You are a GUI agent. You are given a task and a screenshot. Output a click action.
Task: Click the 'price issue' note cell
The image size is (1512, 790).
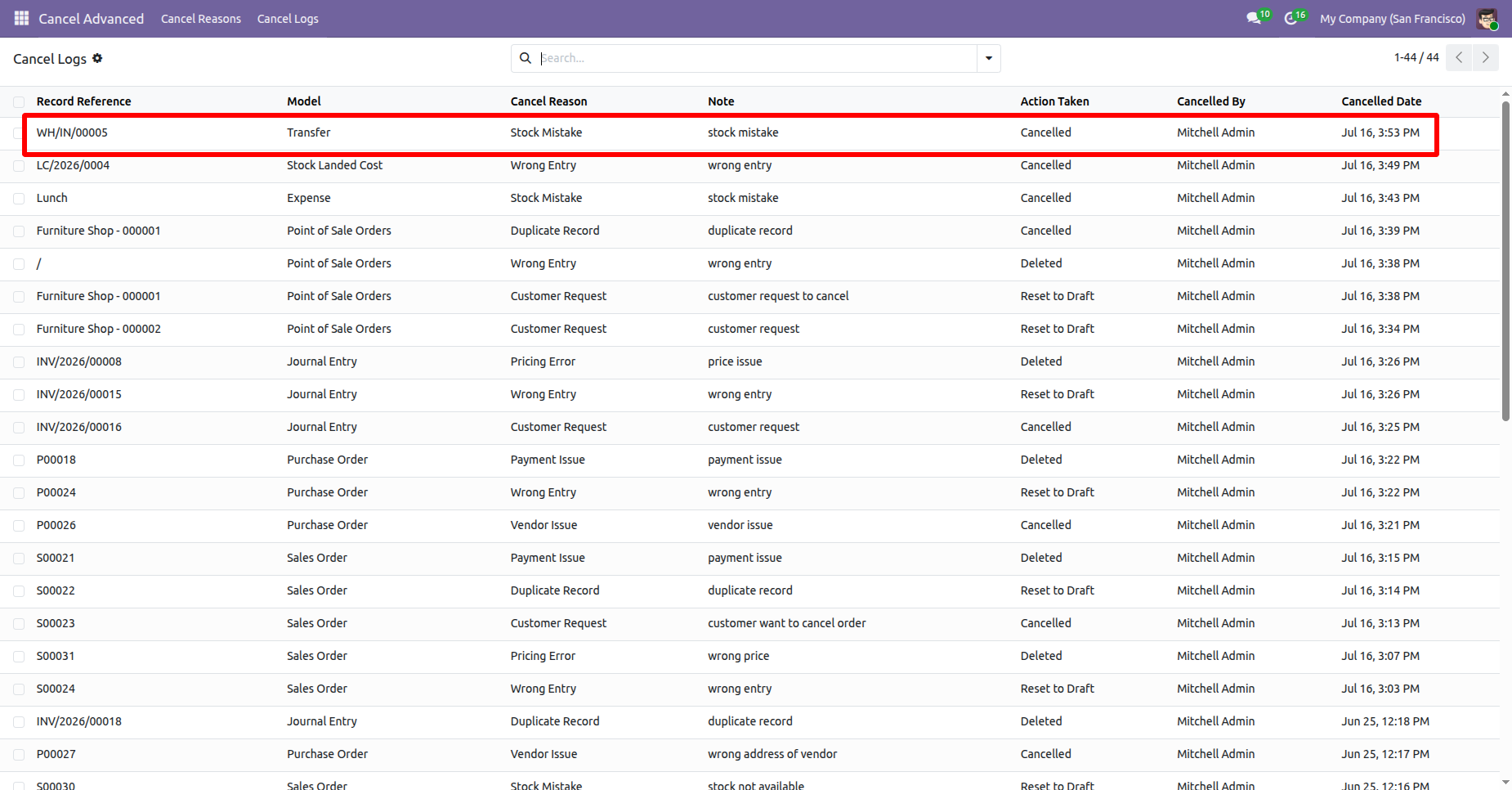(735, 361)
